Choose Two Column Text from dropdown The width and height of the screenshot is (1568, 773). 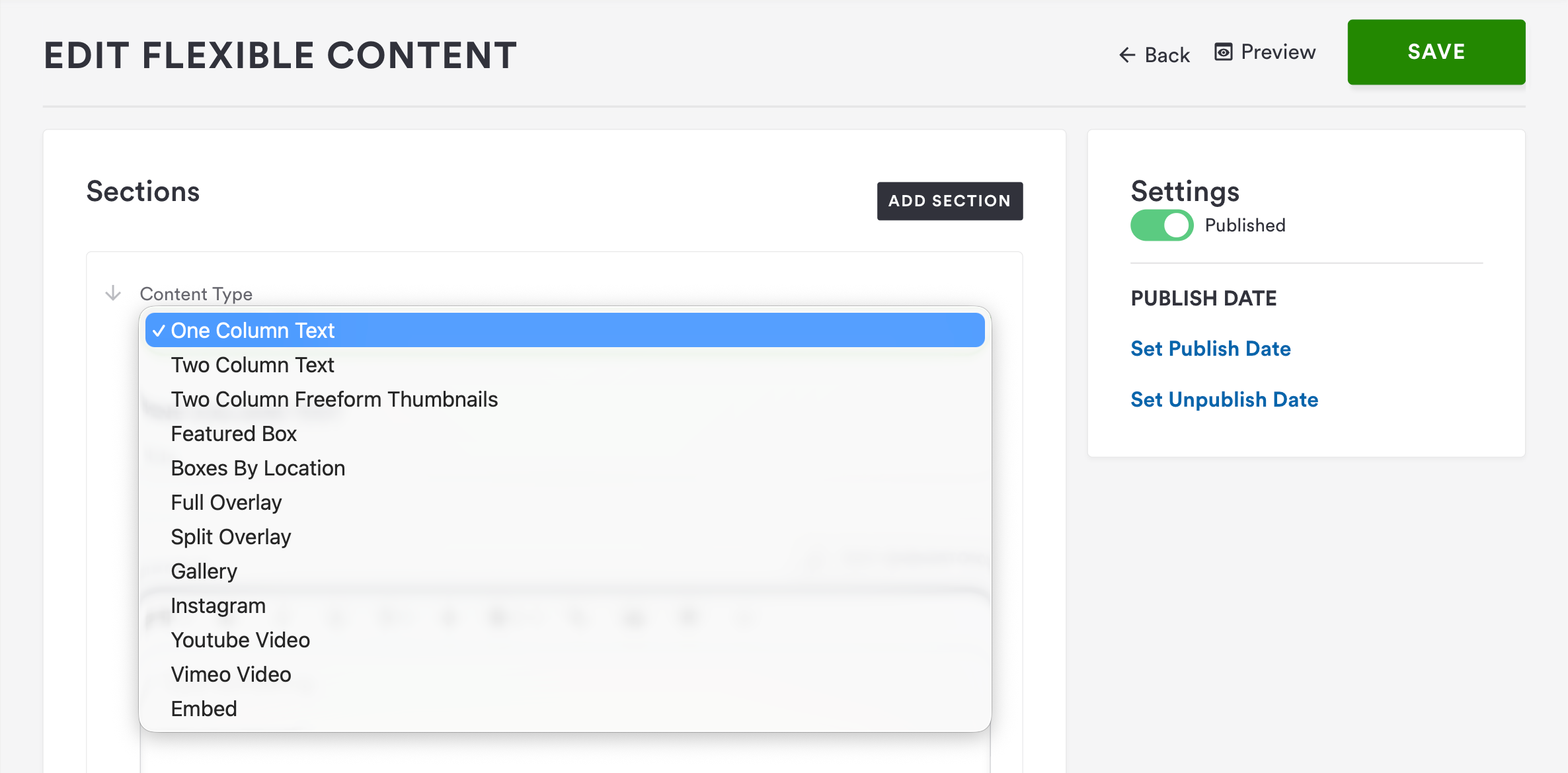[253, 365]
